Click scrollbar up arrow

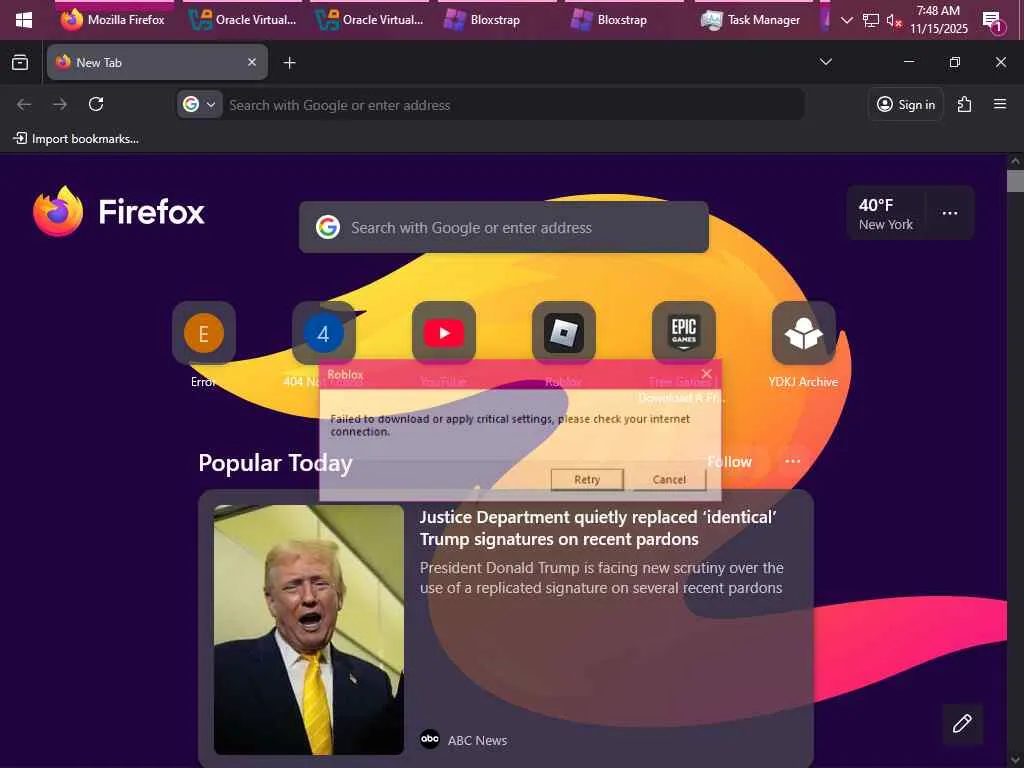coord(1015,161)
